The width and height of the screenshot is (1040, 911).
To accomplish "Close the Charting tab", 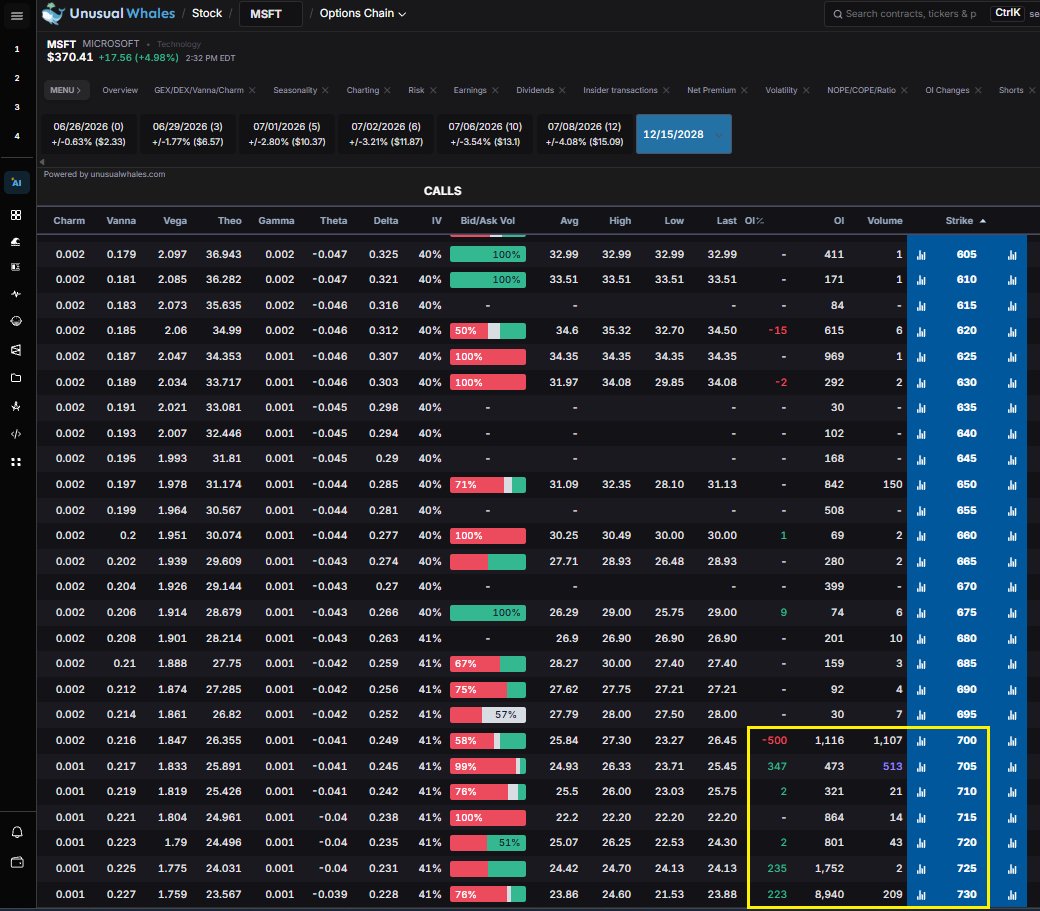I will point(387,90).
